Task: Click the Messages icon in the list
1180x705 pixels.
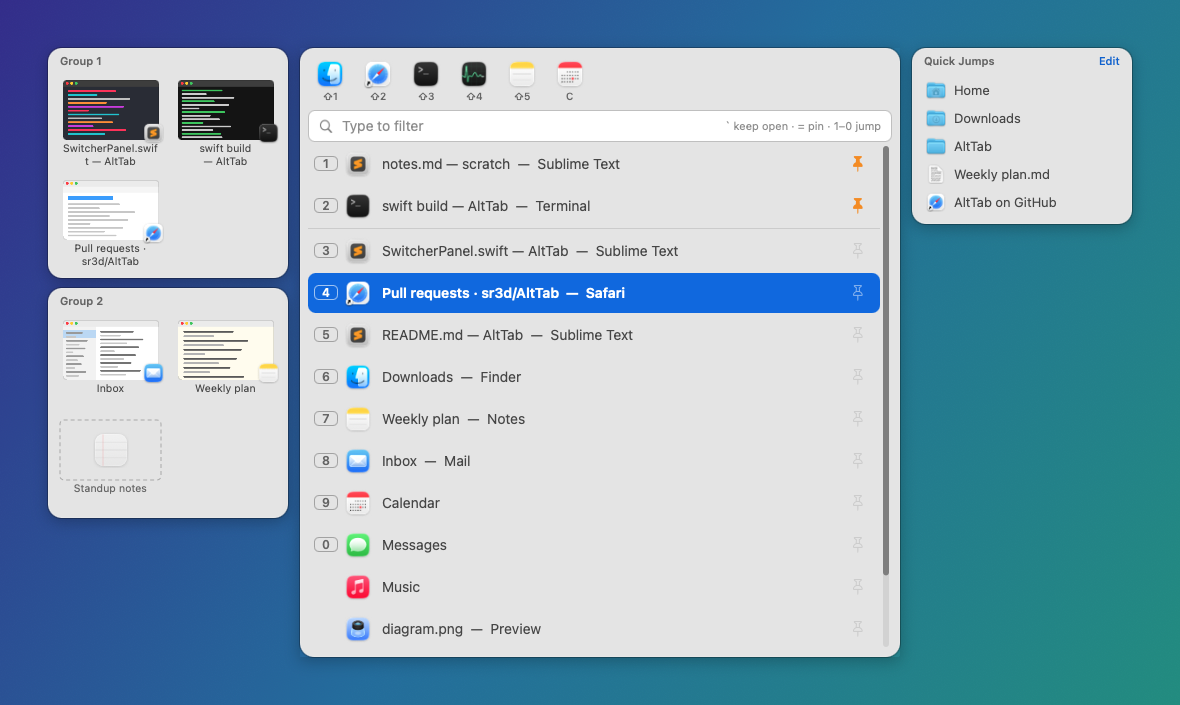Action: [x=358, y=545]
